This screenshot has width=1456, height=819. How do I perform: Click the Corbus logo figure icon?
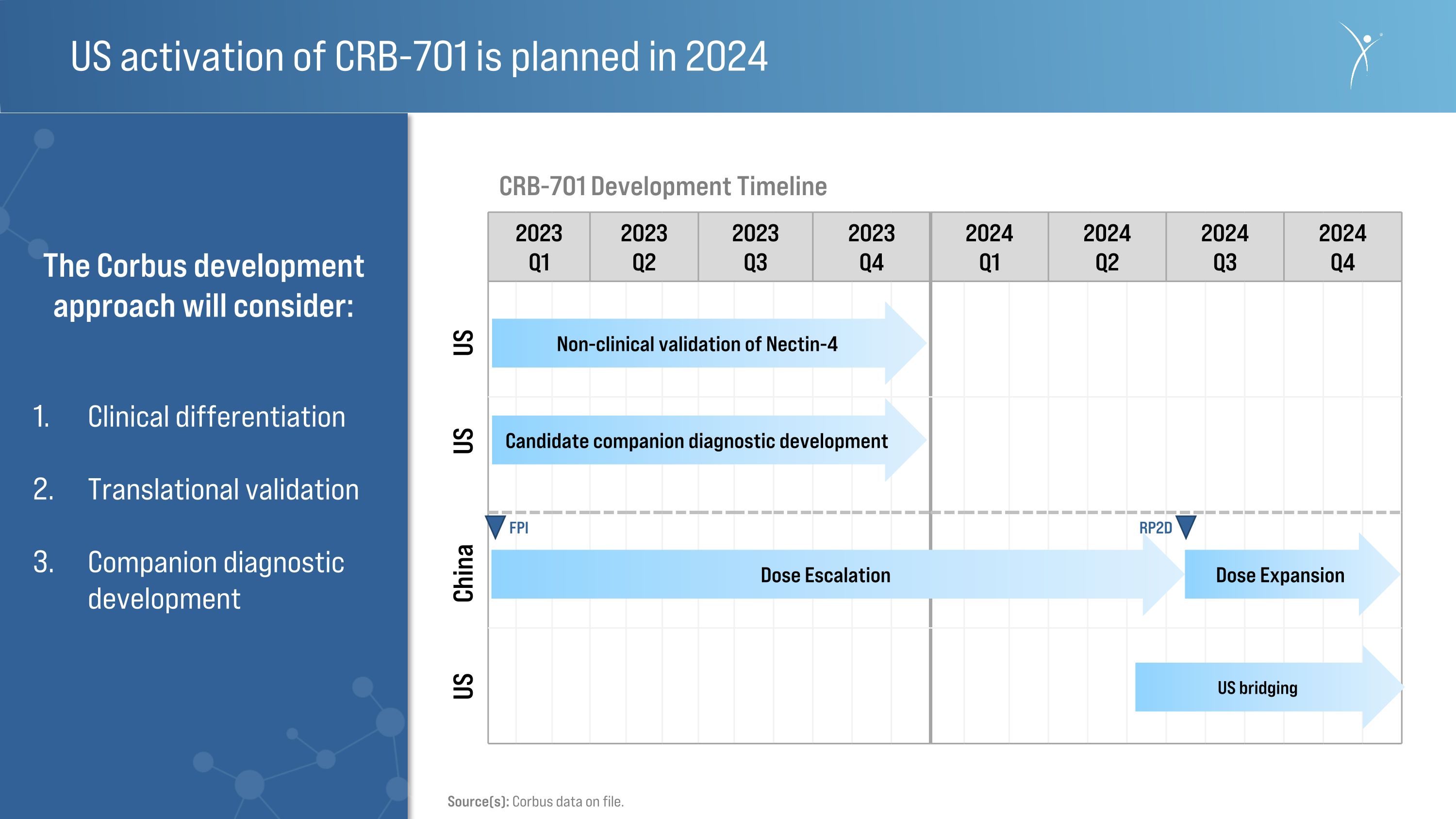1360,55
